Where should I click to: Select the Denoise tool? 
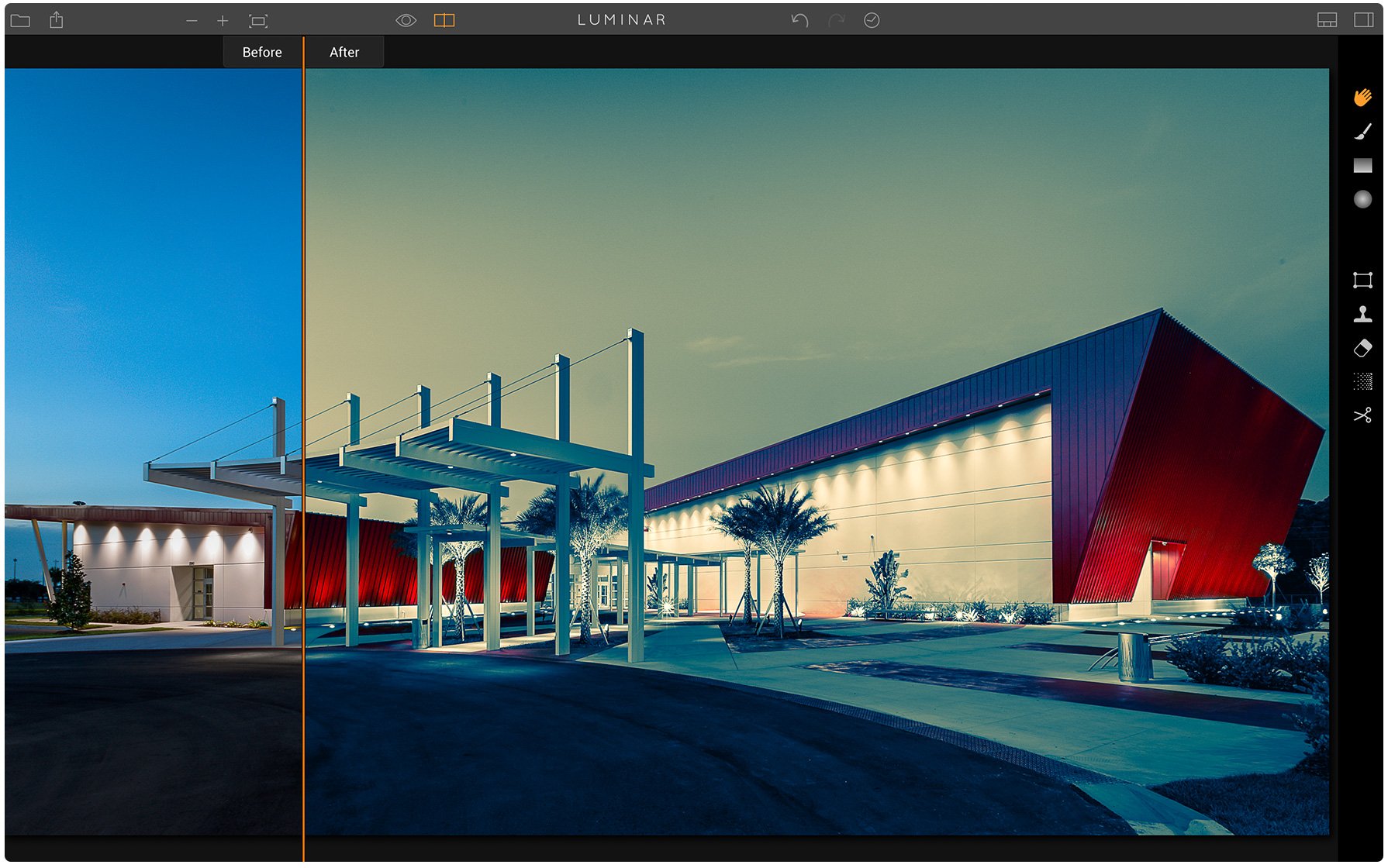(1362, 381)
